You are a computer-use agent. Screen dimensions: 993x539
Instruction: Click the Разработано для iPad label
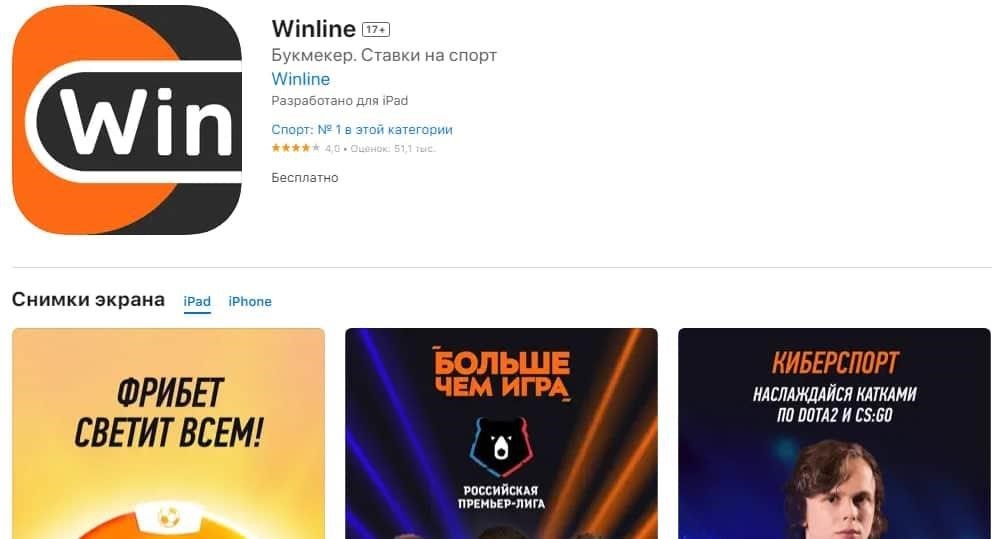[339, 101]
